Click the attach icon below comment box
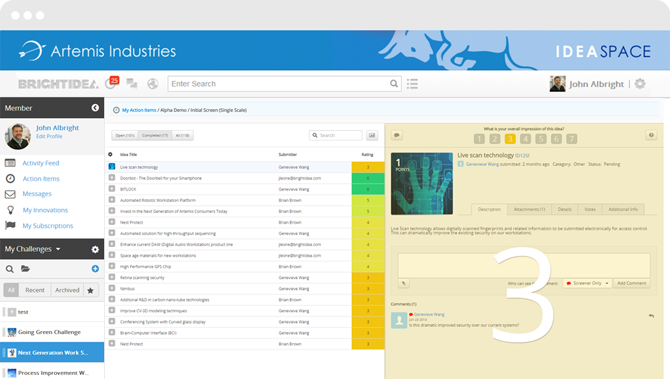Viewport: 670px width, 379px height. coord(403,283)
